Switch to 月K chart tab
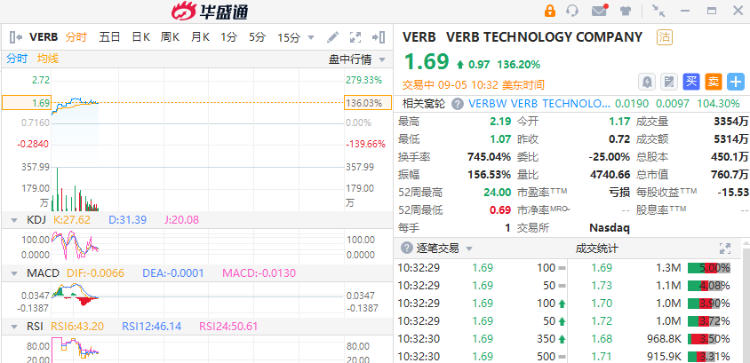This screenshot has height=363, width=750. pos(199,37)
